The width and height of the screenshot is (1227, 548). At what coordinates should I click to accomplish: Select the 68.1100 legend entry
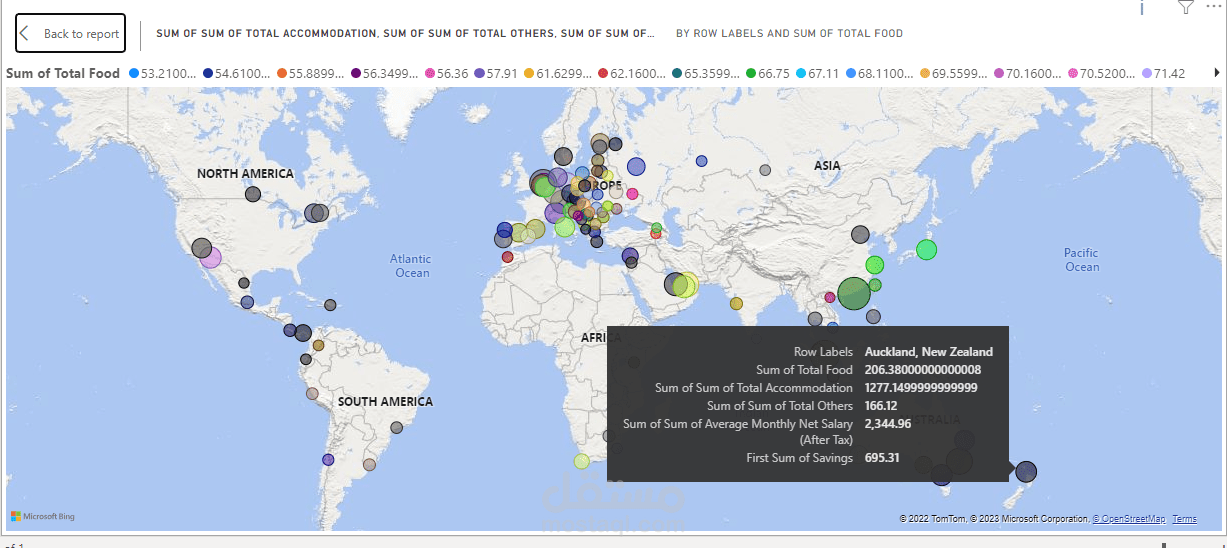pyautogui.click(x=879, y=73)
